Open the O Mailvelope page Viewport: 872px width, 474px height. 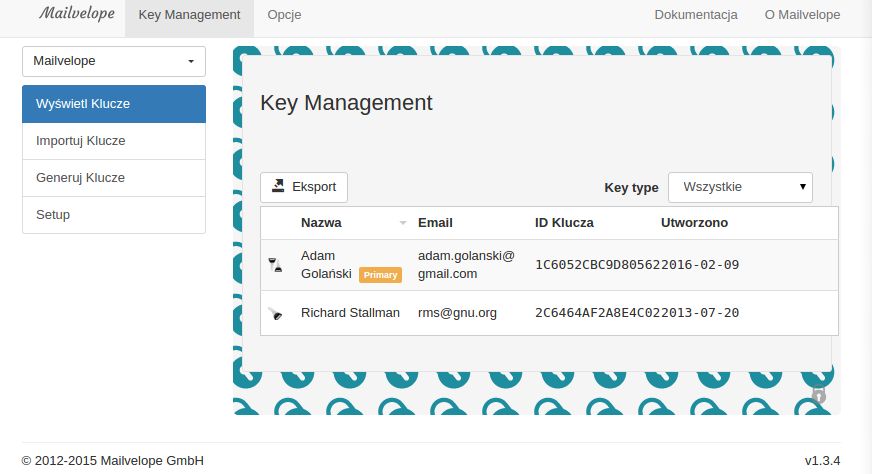pyautogui.click(x=802, y=15)
